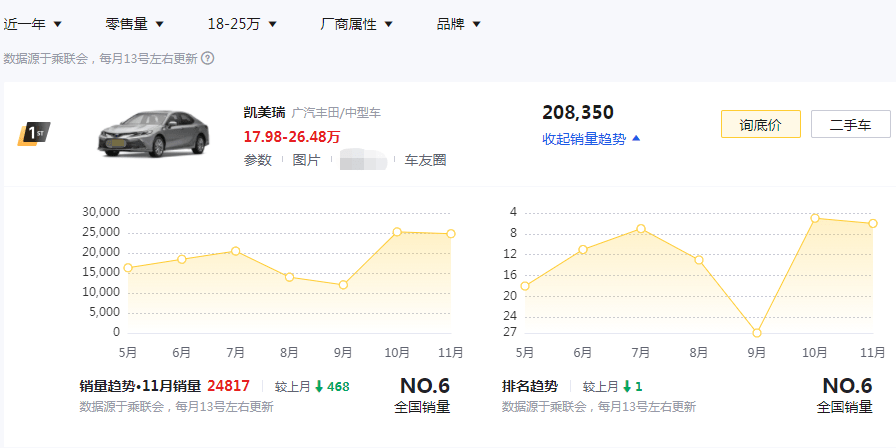
Task: Click the green down arrow beside 468
Action: pyautogui.click(x=319, y=387)
